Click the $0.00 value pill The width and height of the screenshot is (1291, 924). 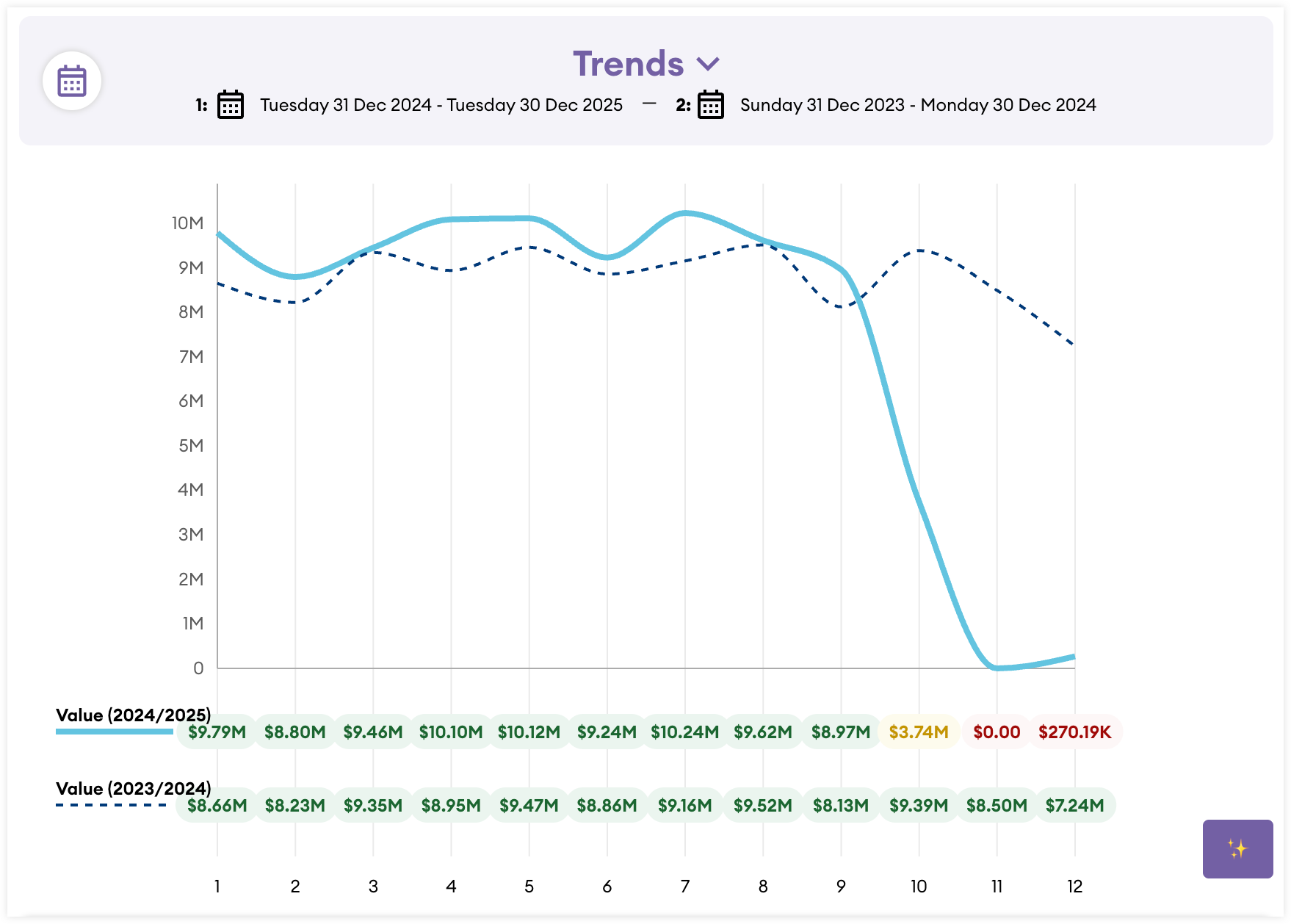click(996, 732)
